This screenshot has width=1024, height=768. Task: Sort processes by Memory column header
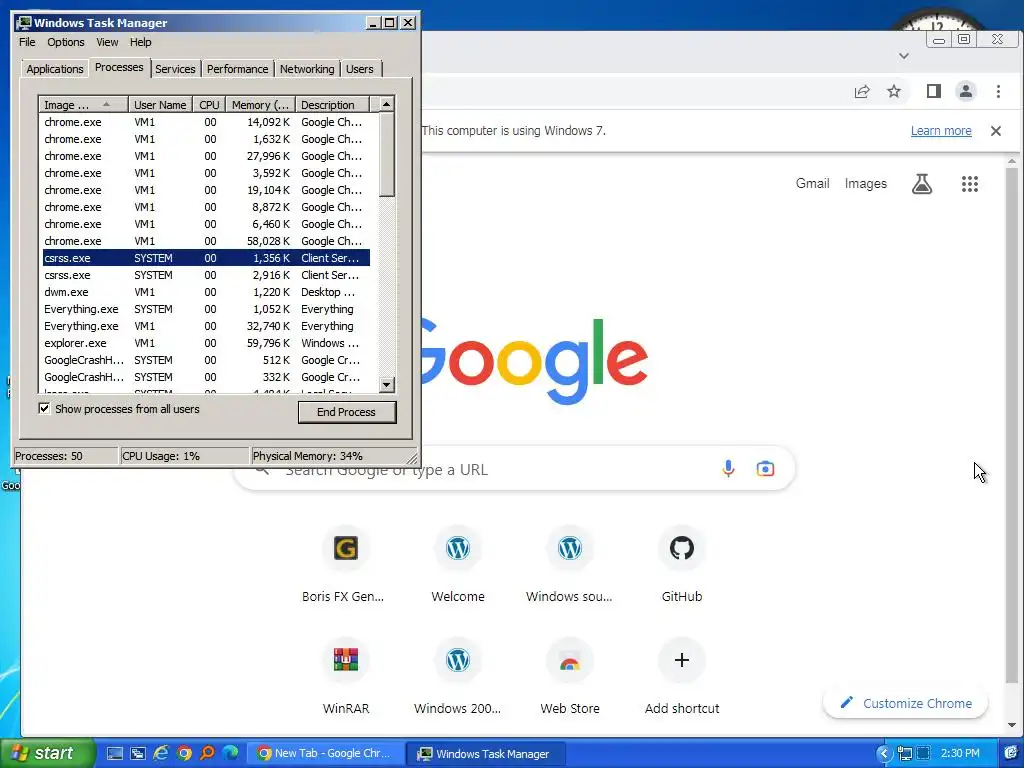[x=260, y=104]
